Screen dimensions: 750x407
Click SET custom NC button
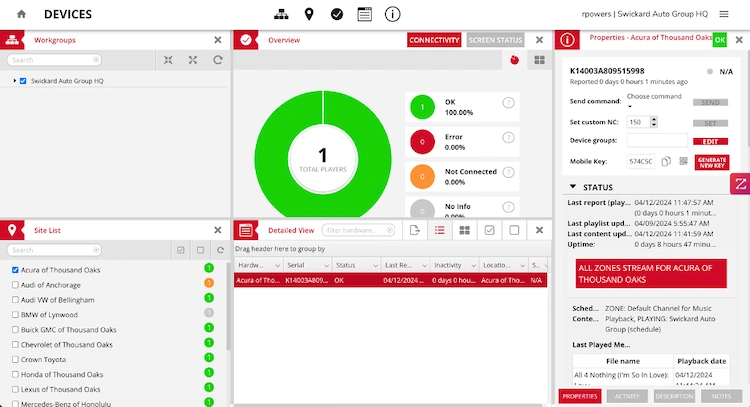click(710, 123)
